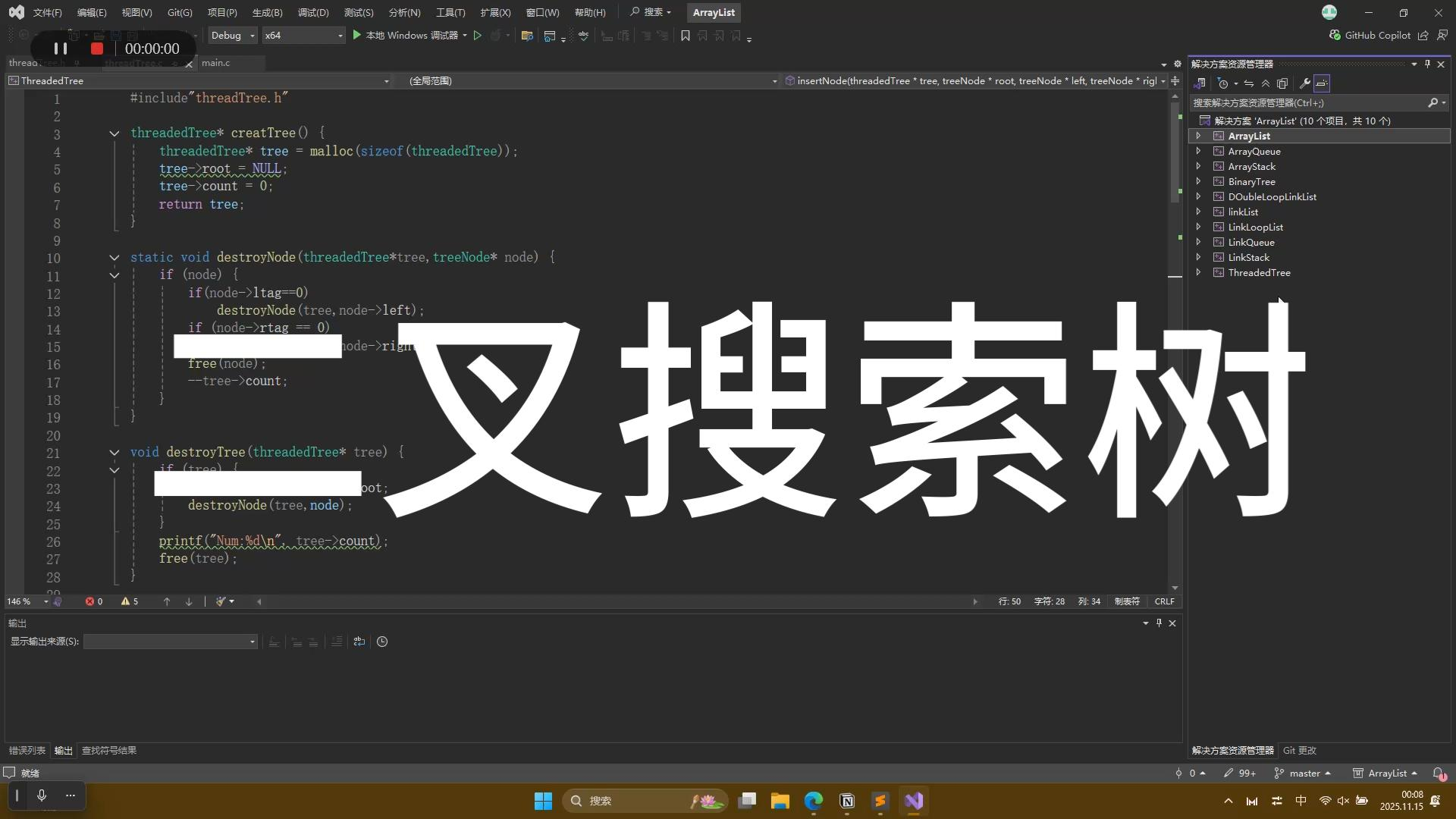Open the 生成(B) Build menu
This screenshot has width=1456, height=819.
pyautogui.click(x=267, y=12)
